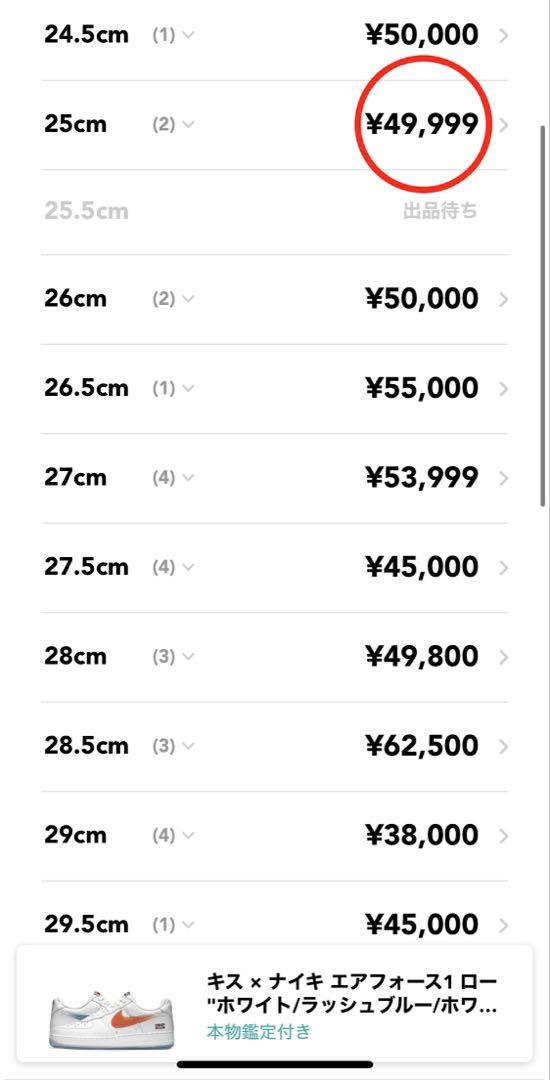The height and width of the screenshot is (1080, 550).
Task: Click the vertical scrollbar on the right
Action: 544,317
